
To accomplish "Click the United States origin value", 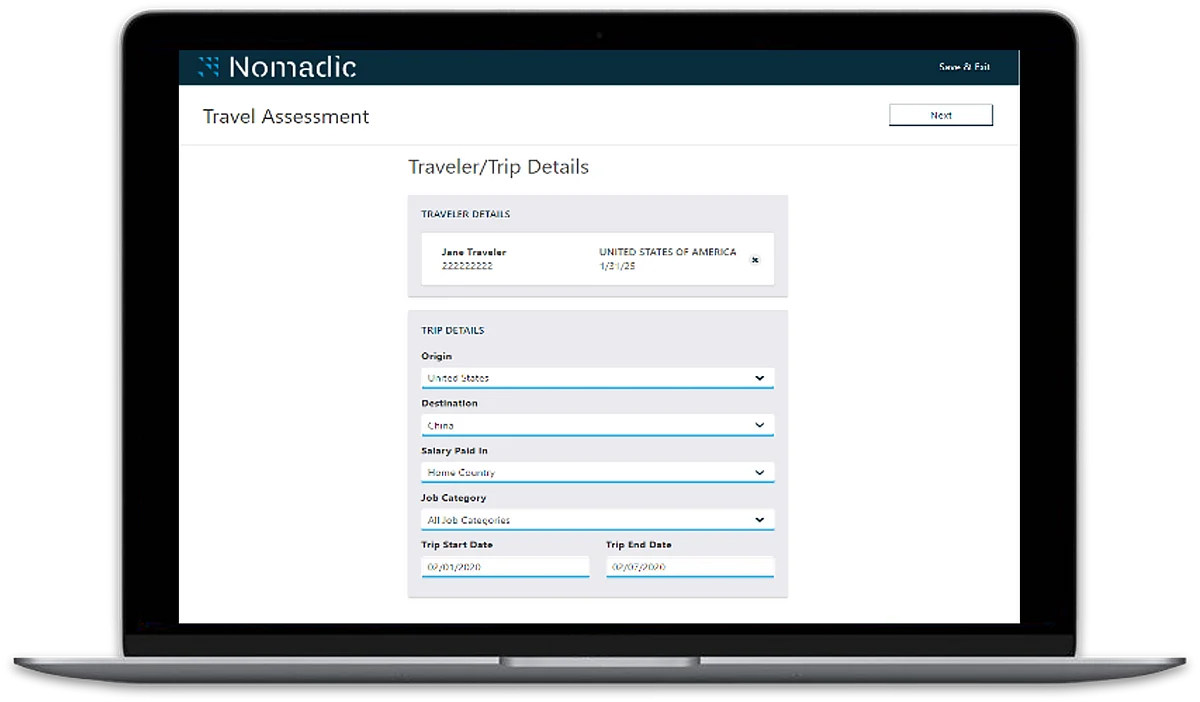I will tap(458, 378).
